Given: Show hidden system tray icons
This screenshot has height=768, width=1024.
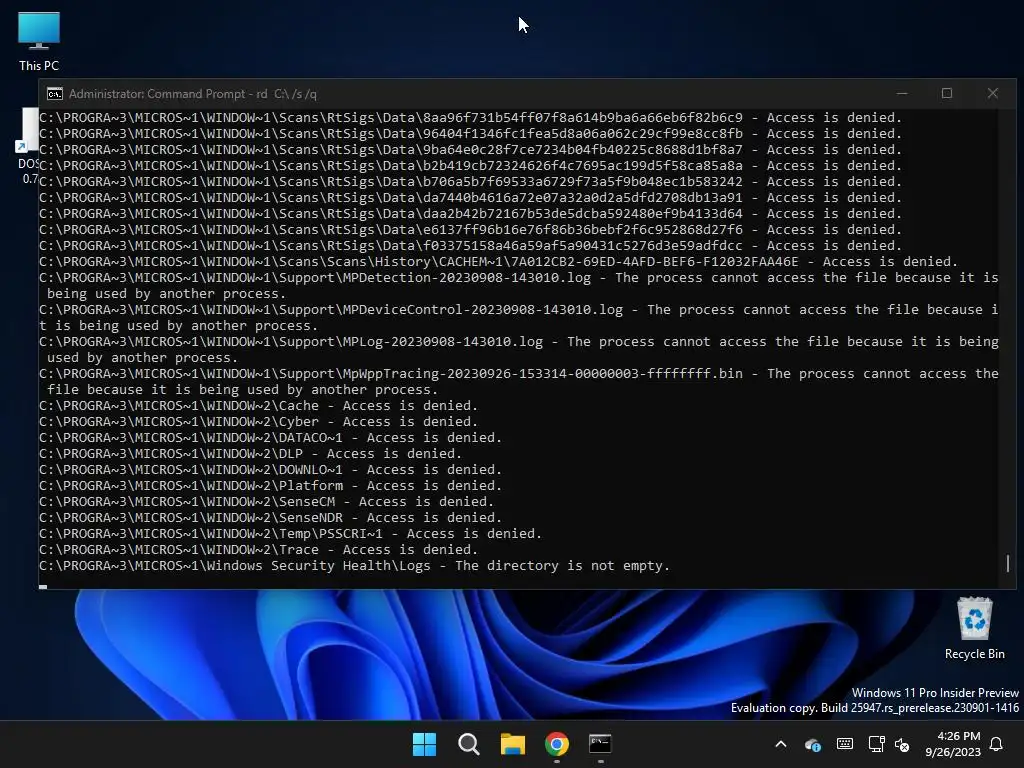Looking at the screenshot, I should point(780,744).
